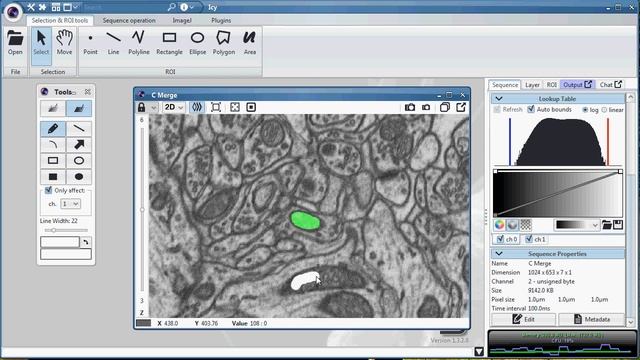Select the Point ROI tool
640x360 pixels.
point(90,43)
